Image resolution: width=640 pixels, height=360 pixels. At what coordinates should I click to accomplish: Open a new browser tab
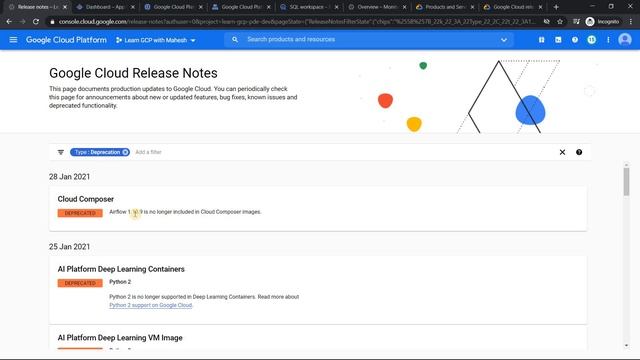[556, 7]
